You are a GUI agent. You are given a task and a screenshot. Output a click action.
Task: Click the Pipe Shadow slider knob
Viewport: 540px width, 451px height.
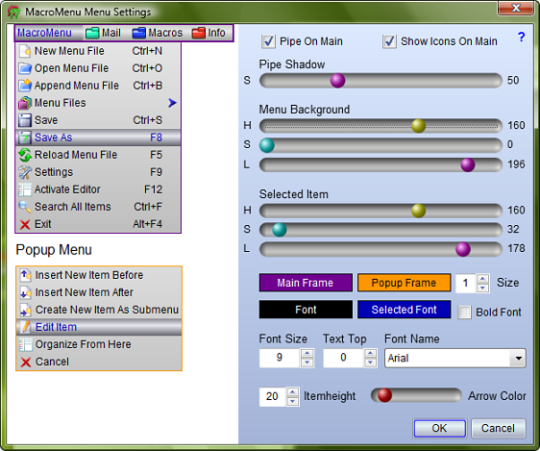(x=338, y=81)
